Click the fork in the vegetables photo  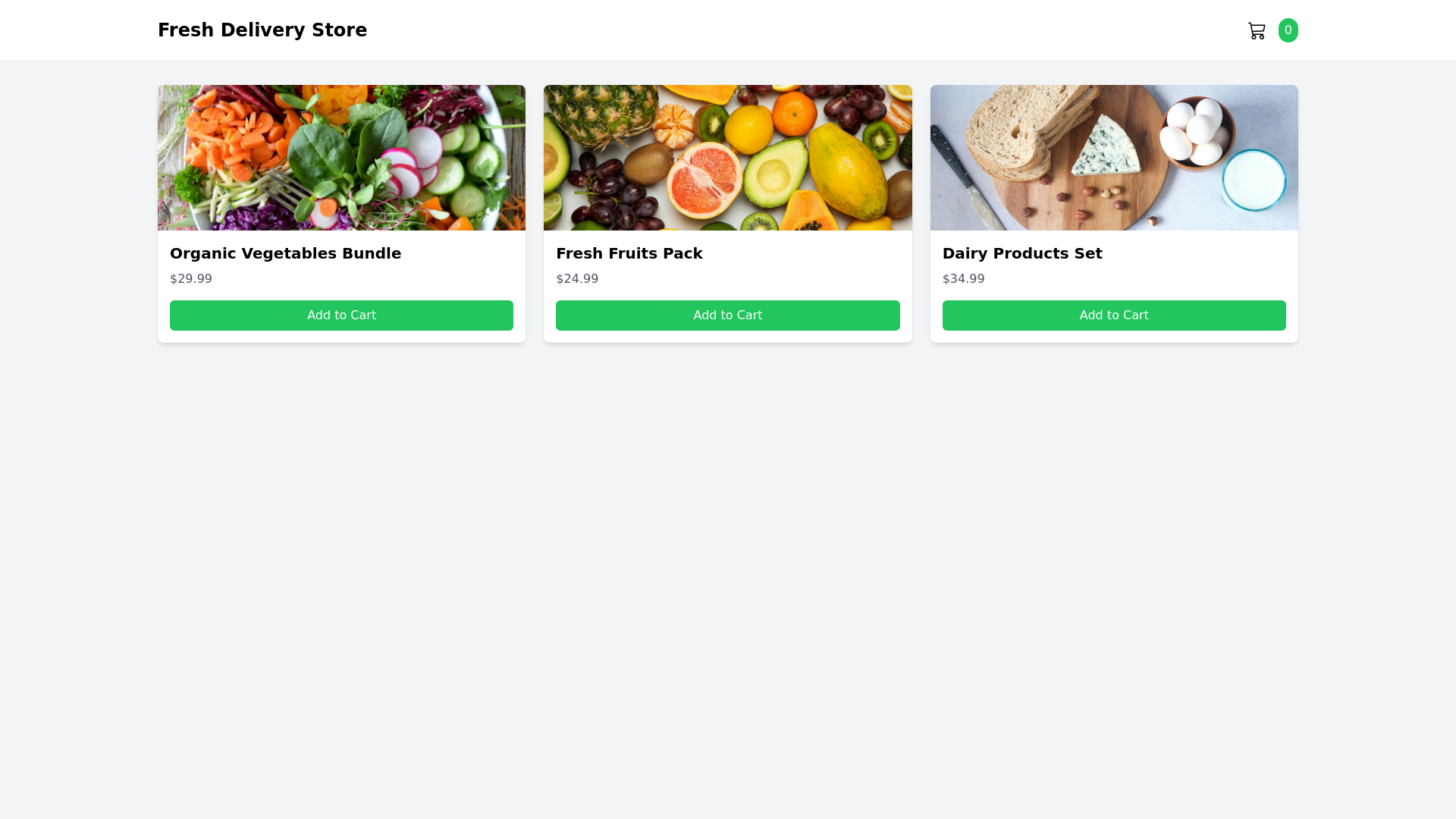click(287, 190)
